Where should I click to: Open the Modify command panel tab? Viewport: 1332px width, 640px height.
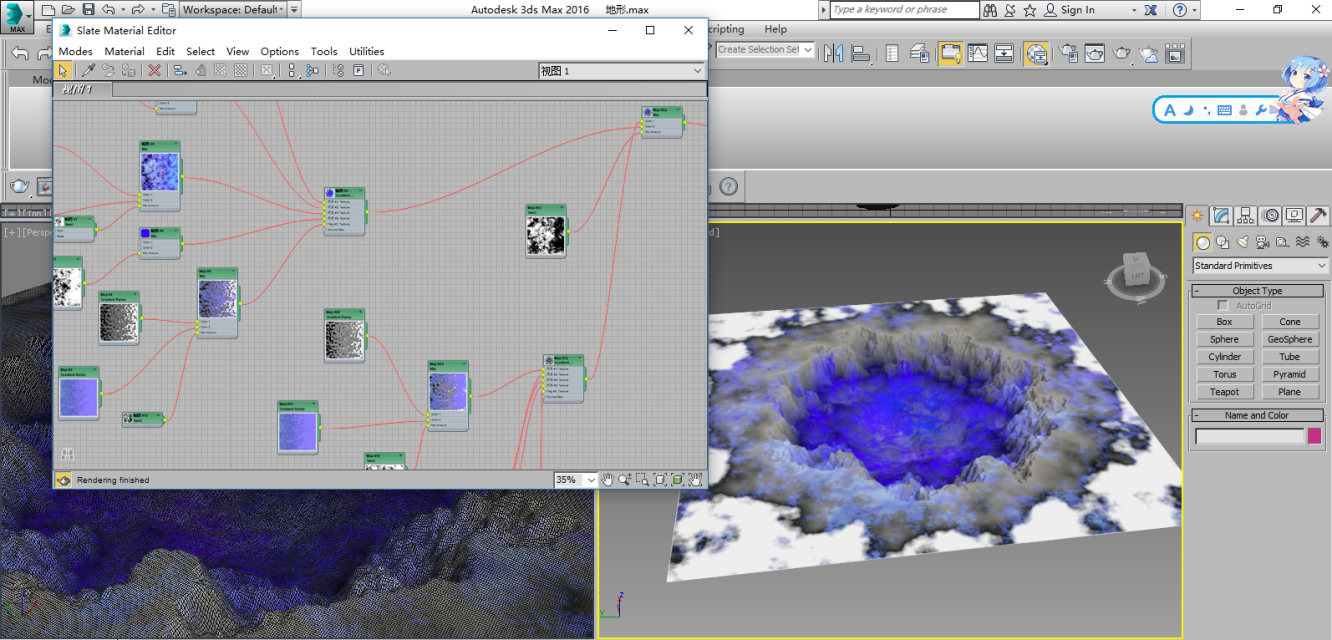(1221, 216)
